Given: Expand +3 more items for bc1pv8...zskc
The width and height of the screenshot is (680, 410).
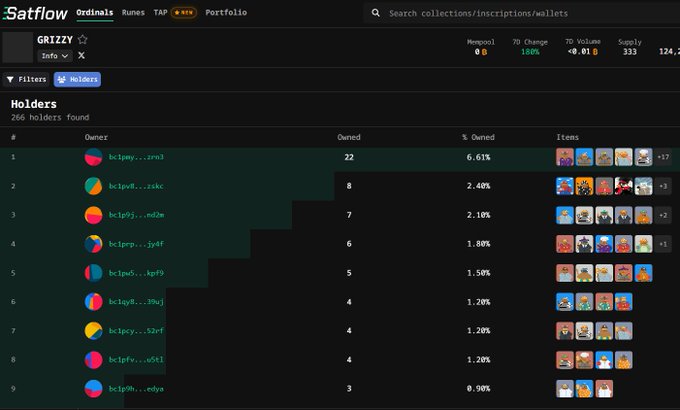Looking at the screenshot, I should pos(663,186).
